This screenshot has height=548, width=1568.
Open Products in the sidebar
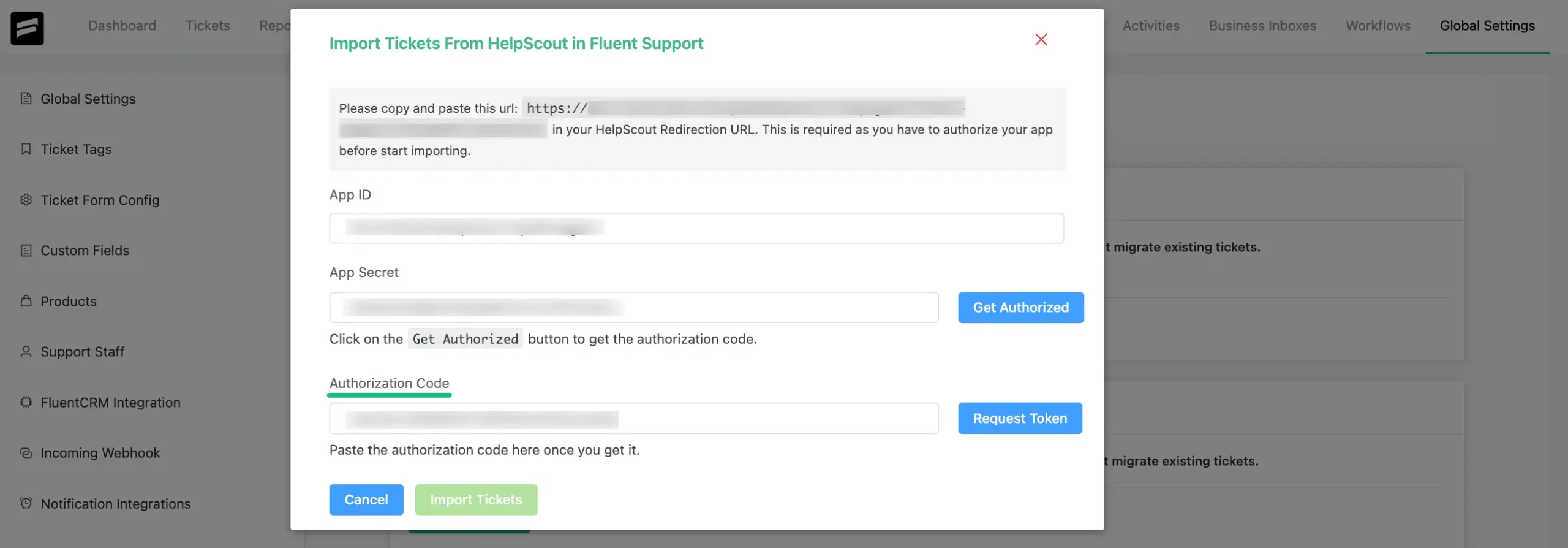(69, 301)
